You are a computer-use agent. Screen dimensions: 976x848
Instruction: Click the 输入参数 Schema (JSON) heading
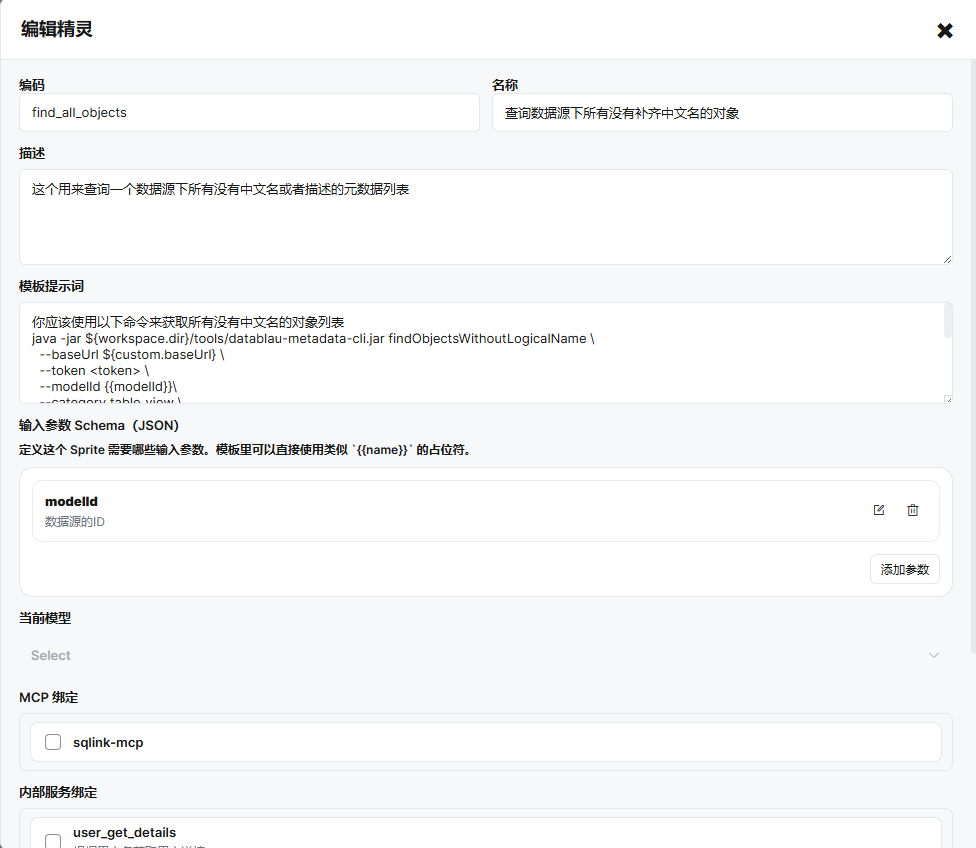tap(99, 425)
